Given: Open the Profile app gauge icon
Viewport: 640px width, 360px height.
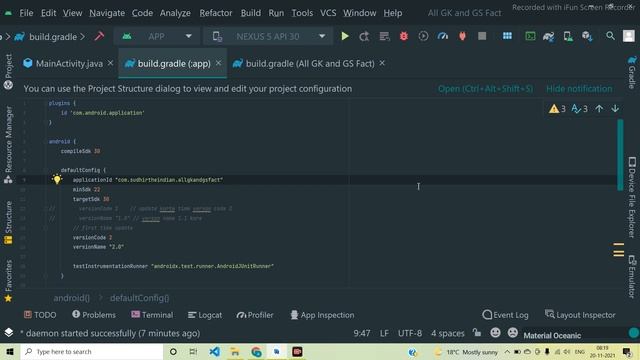Looking at the screenshot, I should click(x=443, y=36).
